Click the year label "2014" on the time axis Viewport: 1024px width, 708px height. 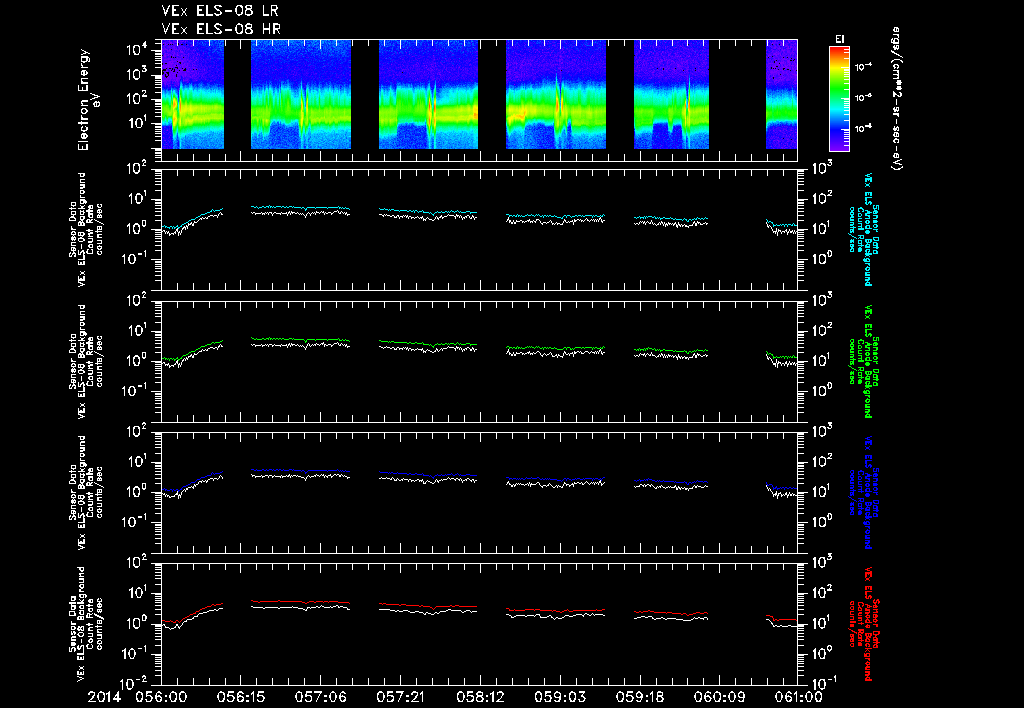tap(104, 697)
